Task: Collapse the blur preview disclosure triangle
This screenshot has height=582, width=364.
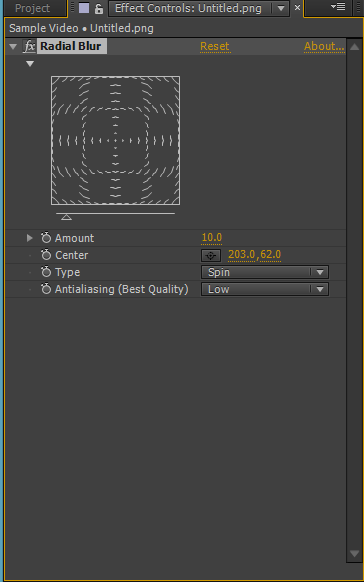Action: [x=30, y=64]
